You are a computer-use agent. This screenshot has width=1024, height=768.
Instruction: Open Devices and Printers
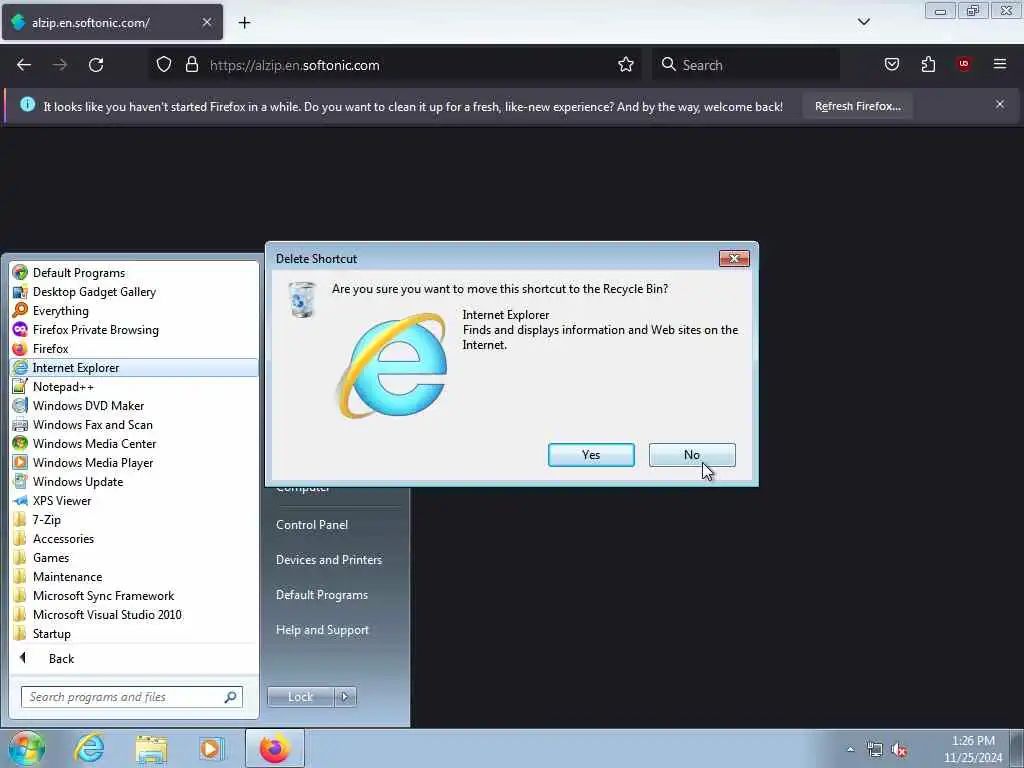(328, 560)
